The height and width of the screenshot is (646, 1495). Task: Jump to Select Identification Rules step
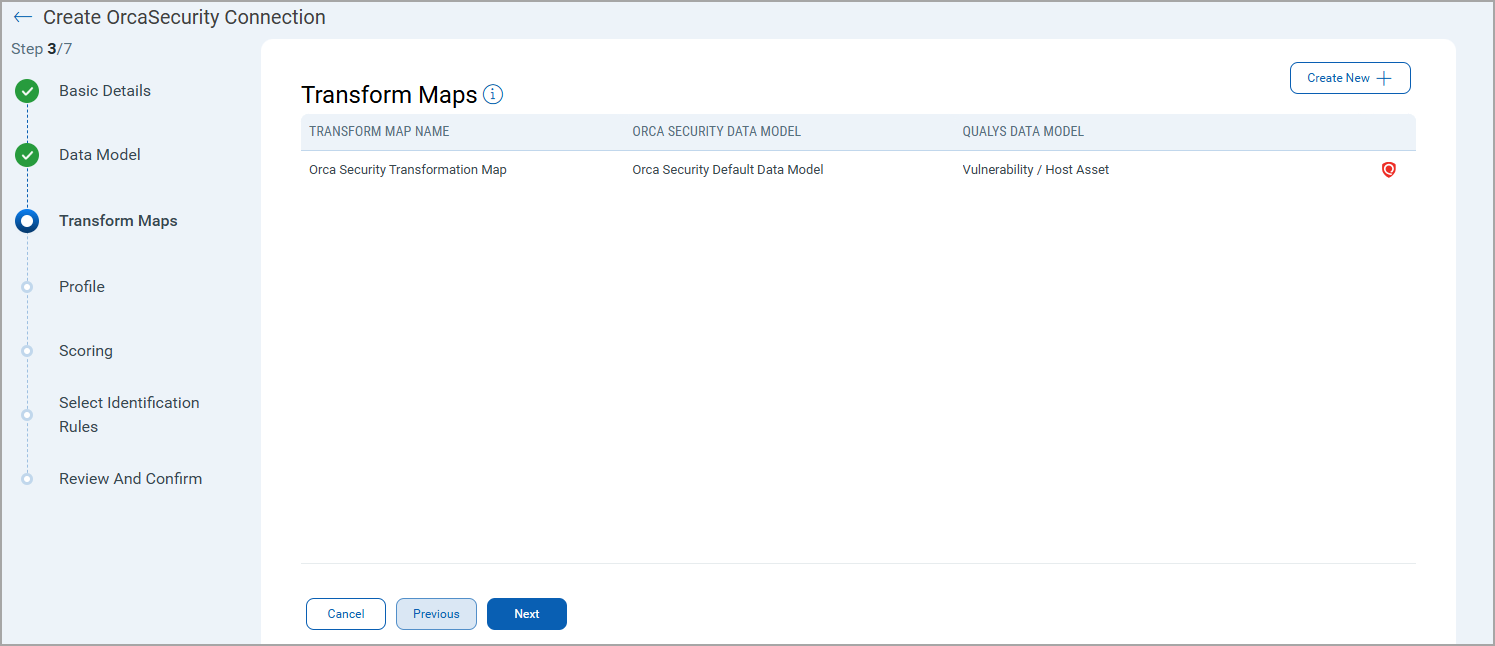128,414
